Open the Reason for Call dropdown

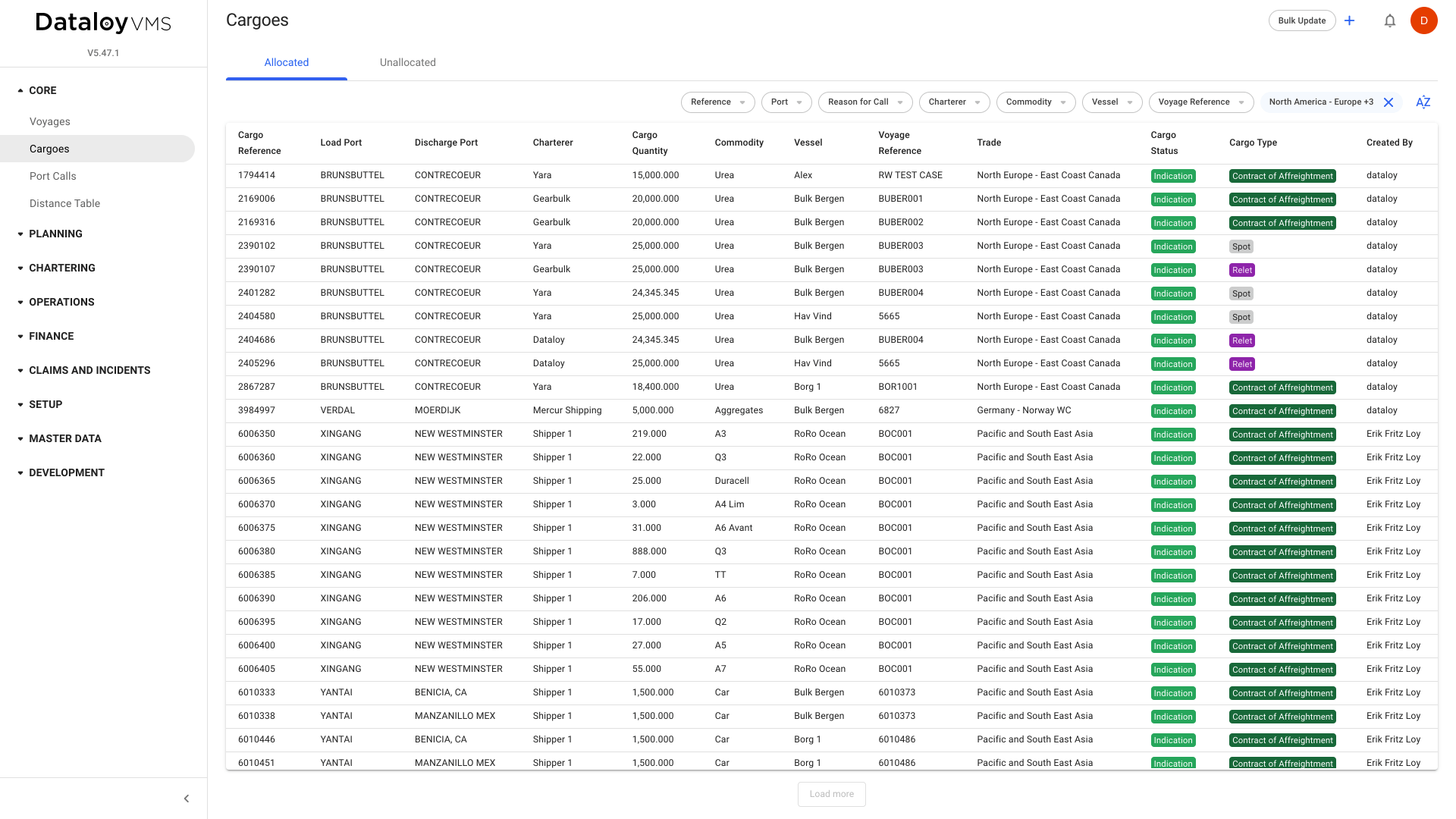tap(864, 102)
